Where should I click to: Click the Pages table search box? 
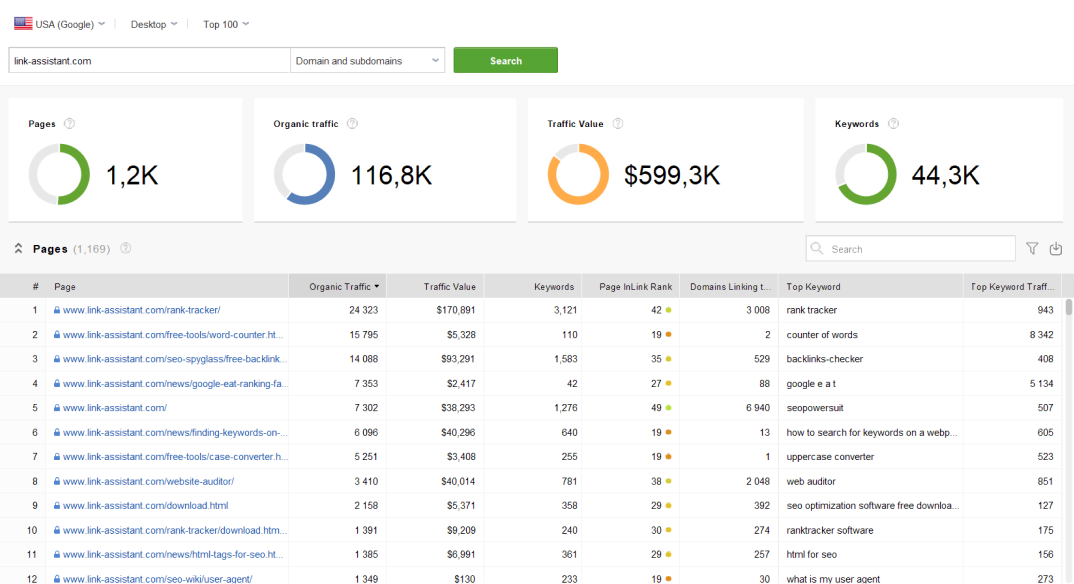(910, 249)
